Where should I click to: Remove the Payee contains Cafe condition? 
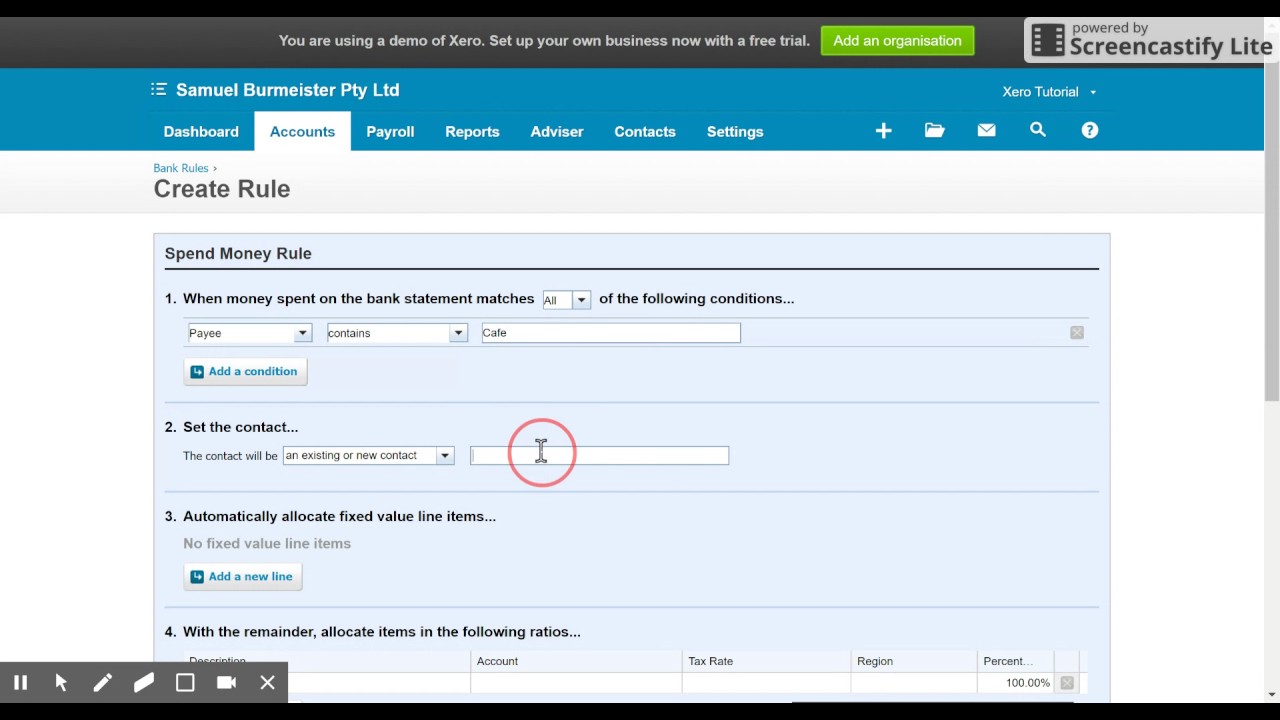tap(1076, 332)
